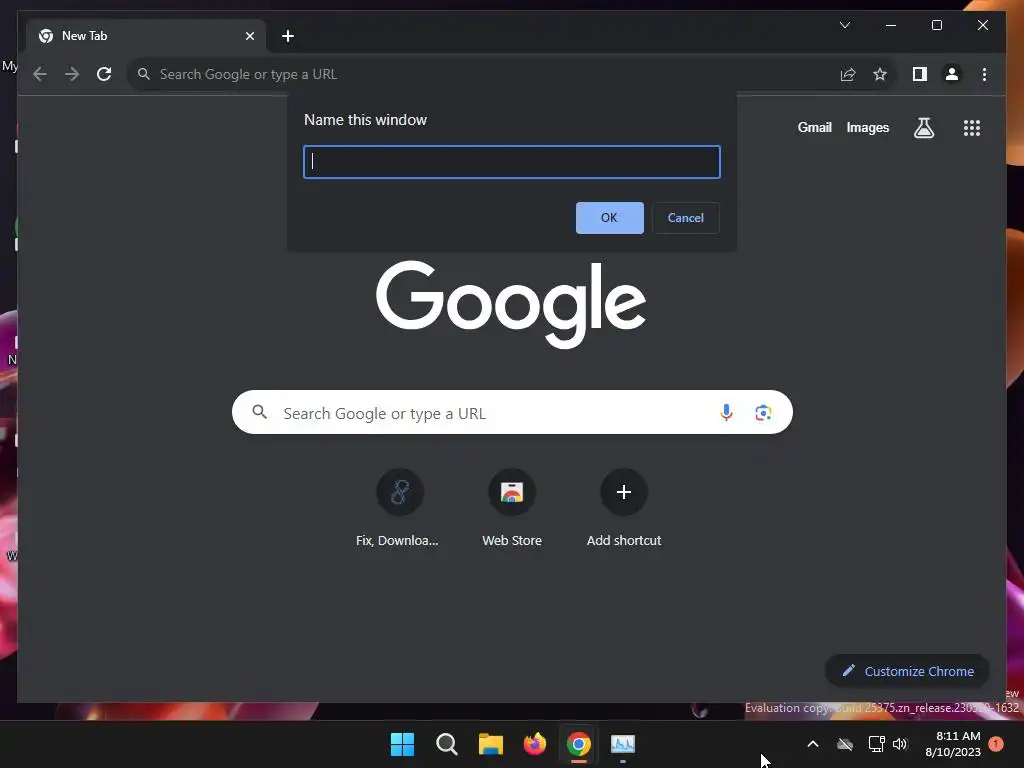This screenshot has width=1024, height=768.
Task: Toggle the Chrome side panel
Action: click(x=920, y=74)
